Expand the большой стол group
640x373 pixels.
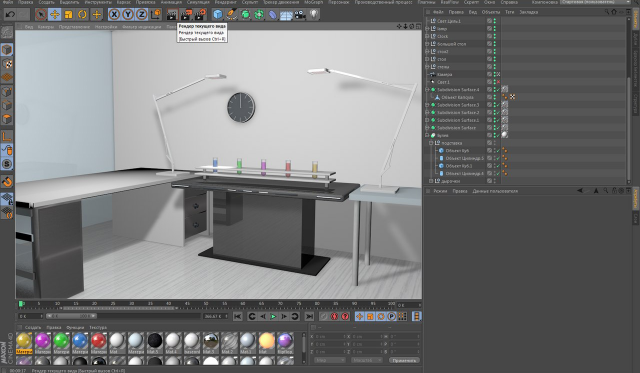(x=427, y=44)
